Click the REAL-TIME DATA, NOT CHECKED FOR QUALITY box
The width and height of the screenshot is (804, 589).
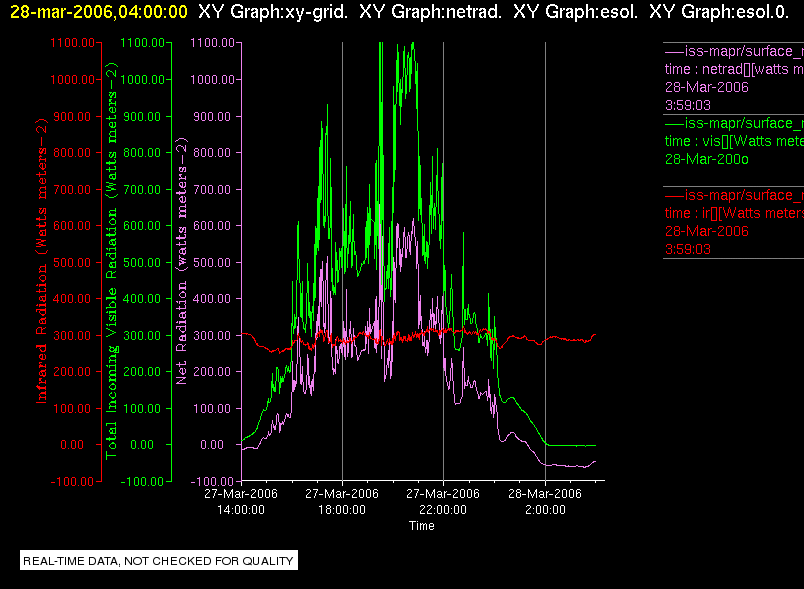coord(159,560)
